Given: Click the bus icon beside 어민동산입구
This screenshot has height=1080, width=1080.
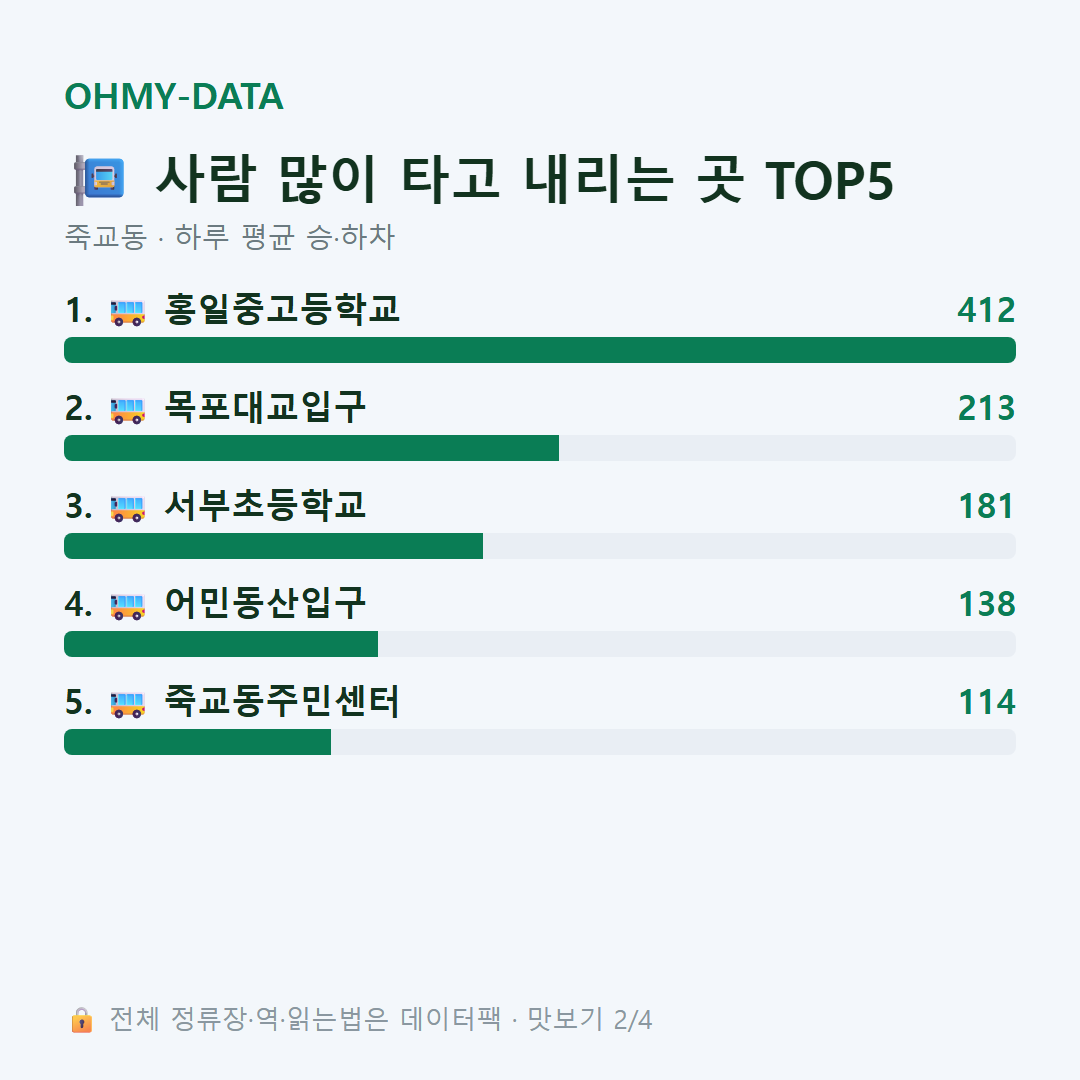Looking at the screenshot, I should [x=127, y=605].
